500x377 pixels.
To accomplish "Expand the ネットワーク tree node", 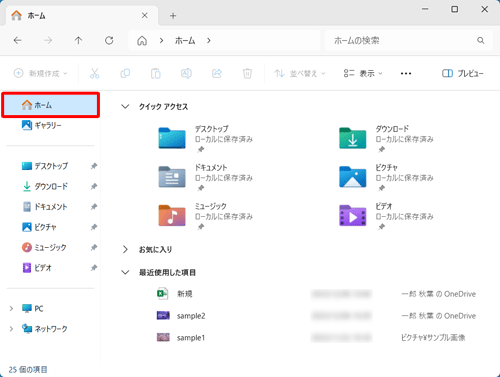I will click(11, 329).
